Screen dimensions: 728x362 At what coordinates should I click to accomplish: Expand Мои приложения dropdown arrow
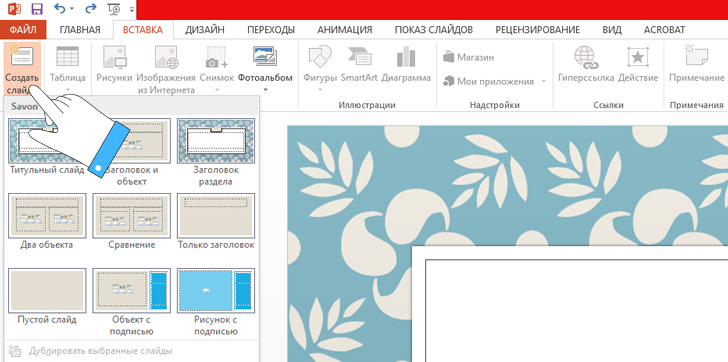pos(543,82)
